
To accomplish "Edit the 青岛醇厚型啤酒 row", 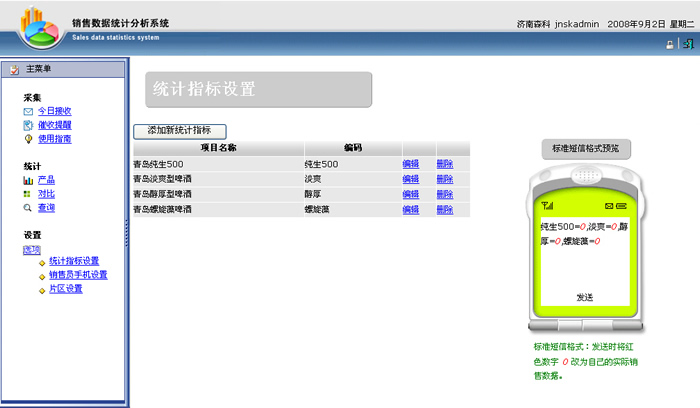I will click(x=410, y=194).
